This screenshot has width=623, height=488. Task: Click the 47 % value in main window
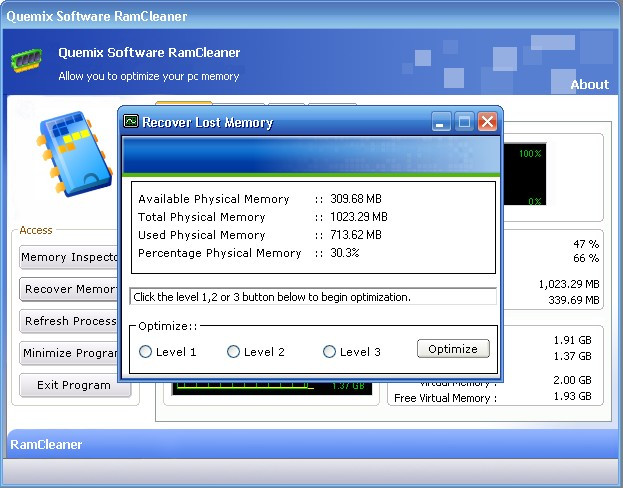(x=586, y=244)
